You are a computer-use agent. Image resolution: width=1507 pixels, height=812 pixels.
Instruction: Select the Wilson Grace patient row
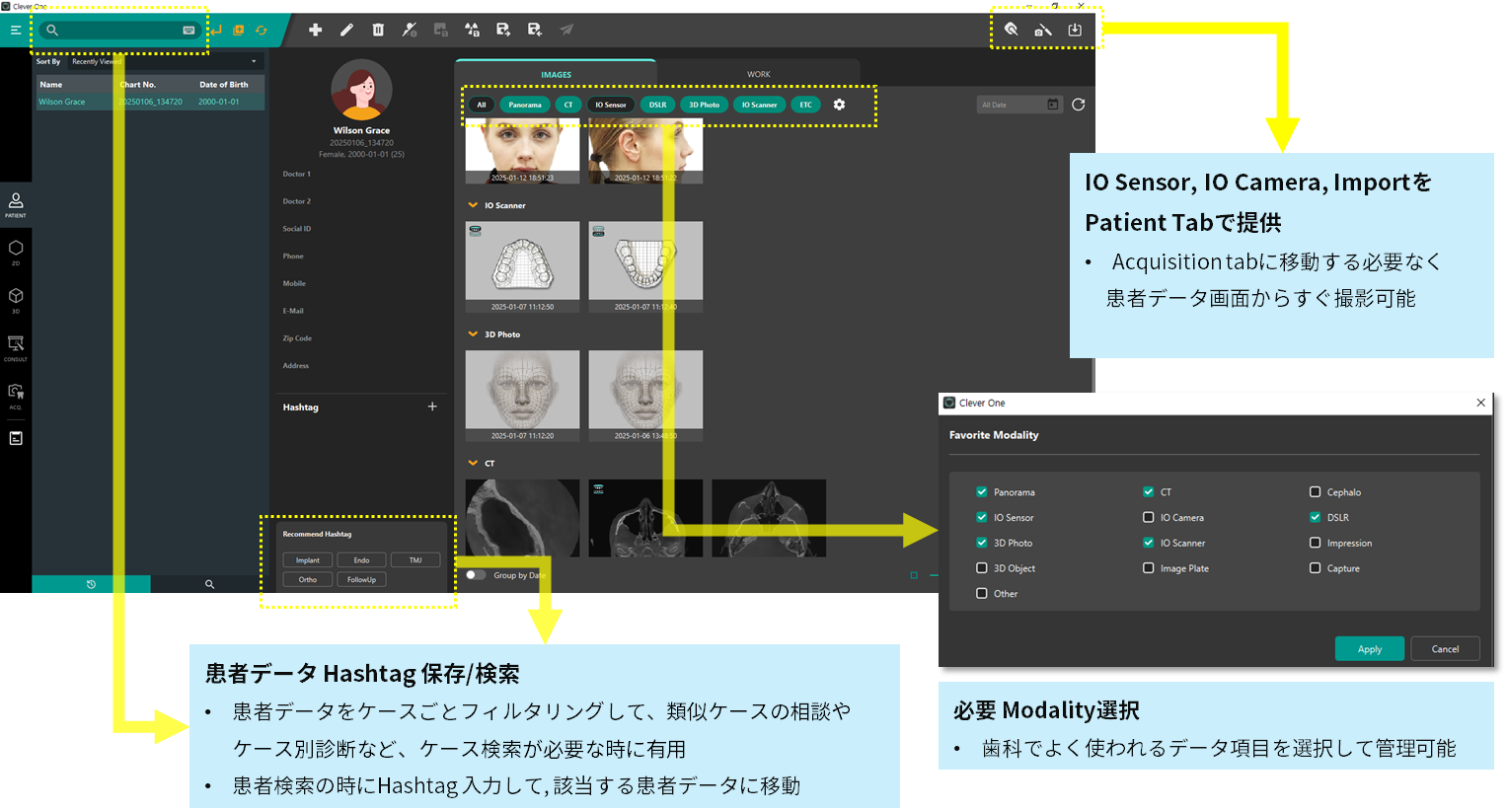tap(150, 102)
